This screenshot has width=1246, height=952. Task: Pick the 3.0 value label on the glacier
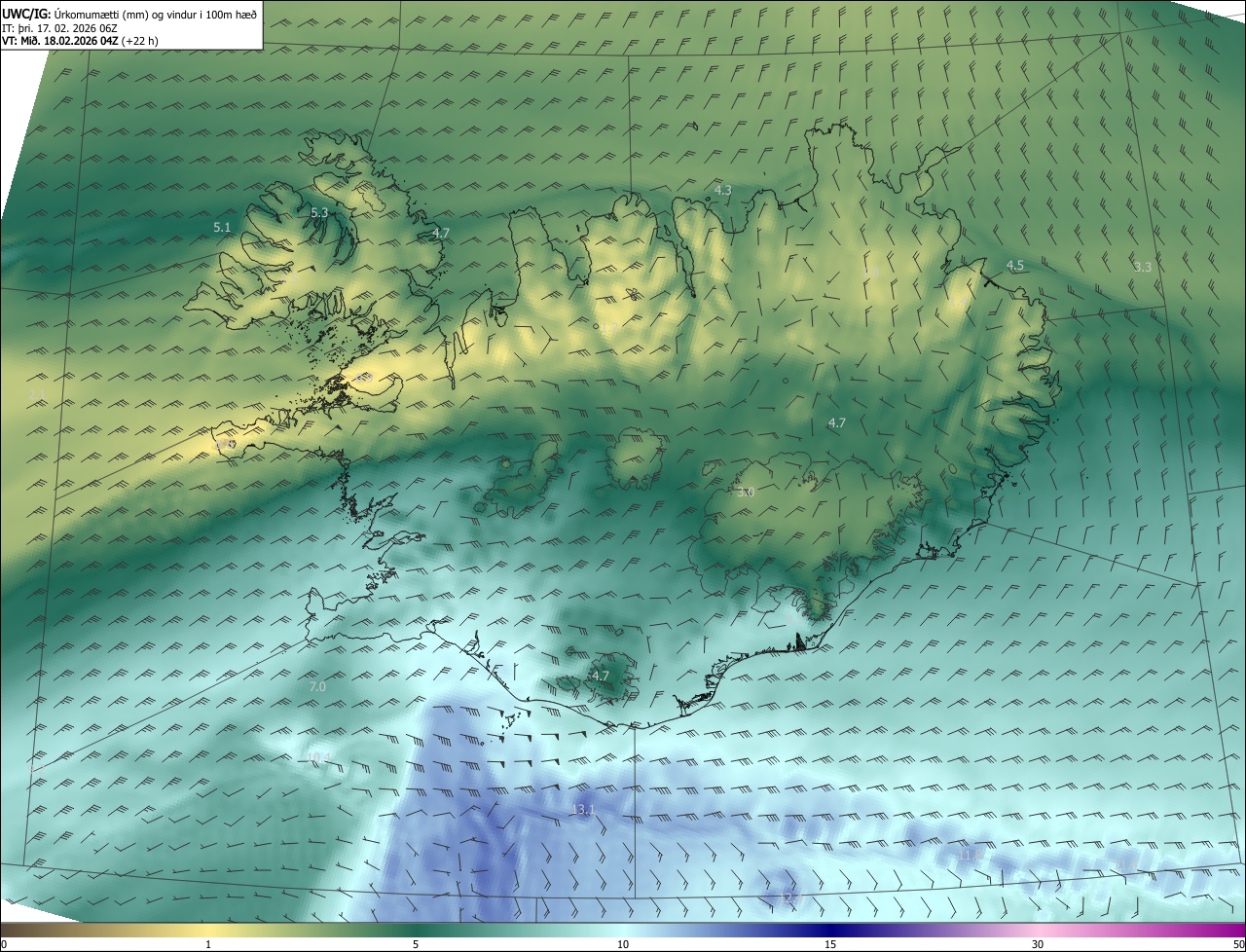point(746,493)
